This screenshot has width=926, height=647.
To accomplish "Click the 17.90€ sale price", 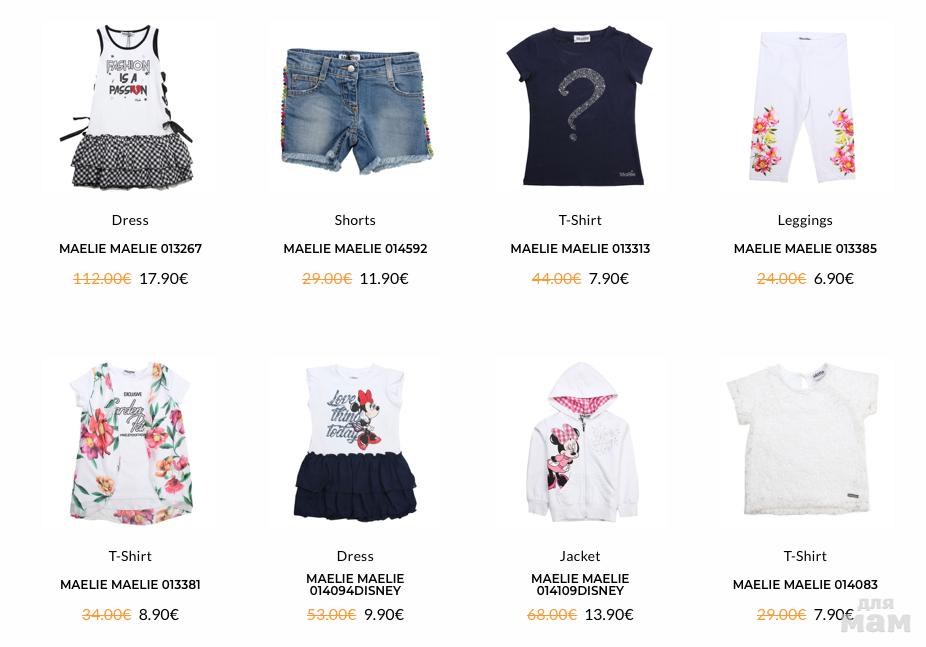I will [164, 279].
